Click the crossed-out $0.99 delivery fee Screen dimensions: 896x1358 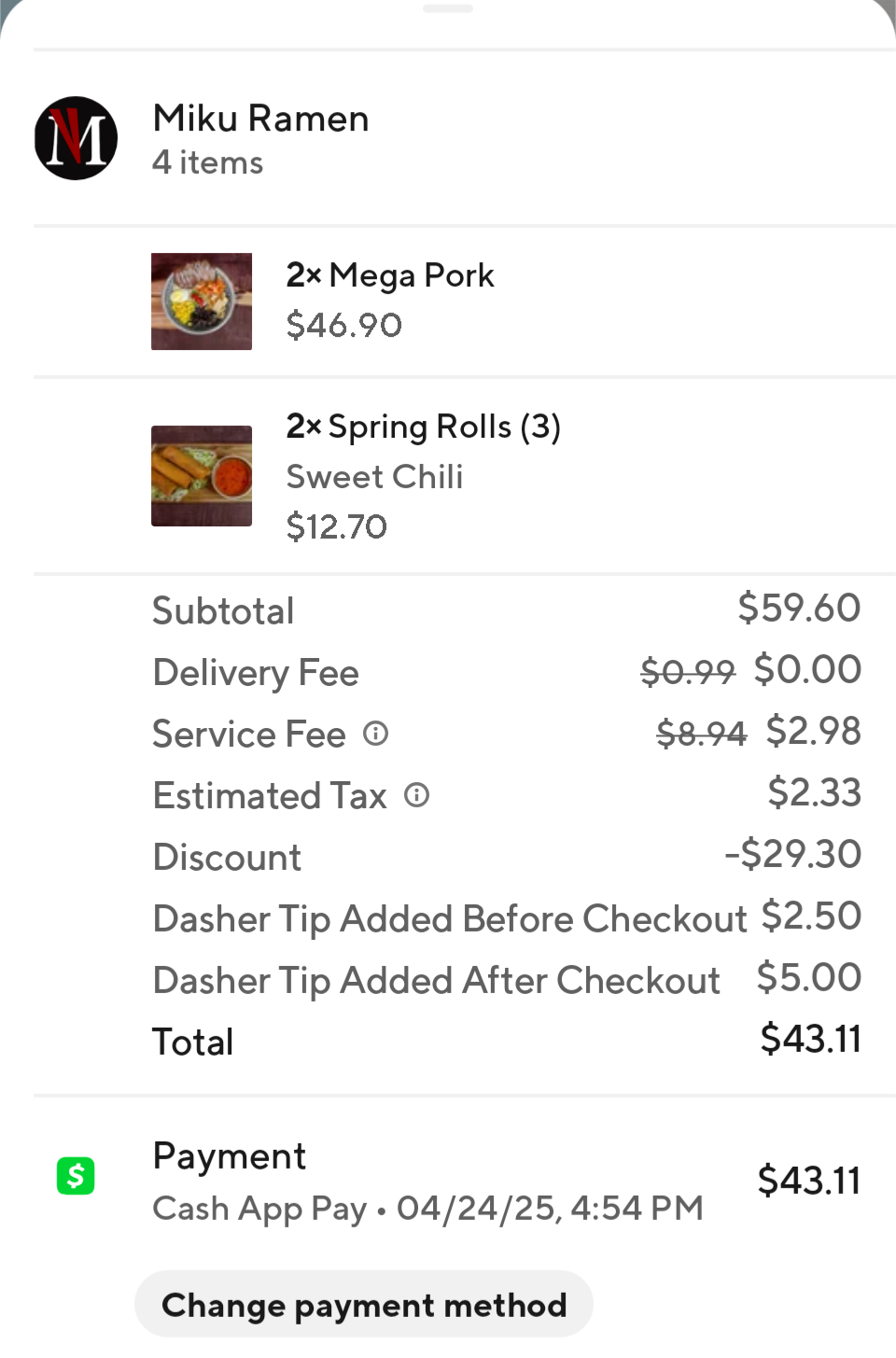[687, 671]
